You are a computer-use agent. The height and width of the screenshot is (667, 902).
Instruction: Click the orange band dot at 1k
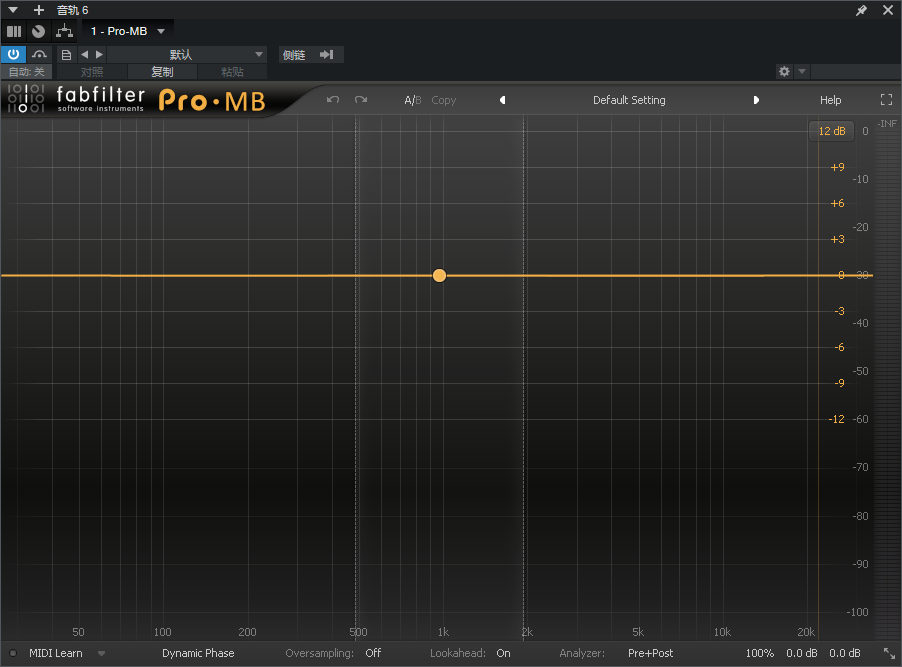[x=439, y=276]
